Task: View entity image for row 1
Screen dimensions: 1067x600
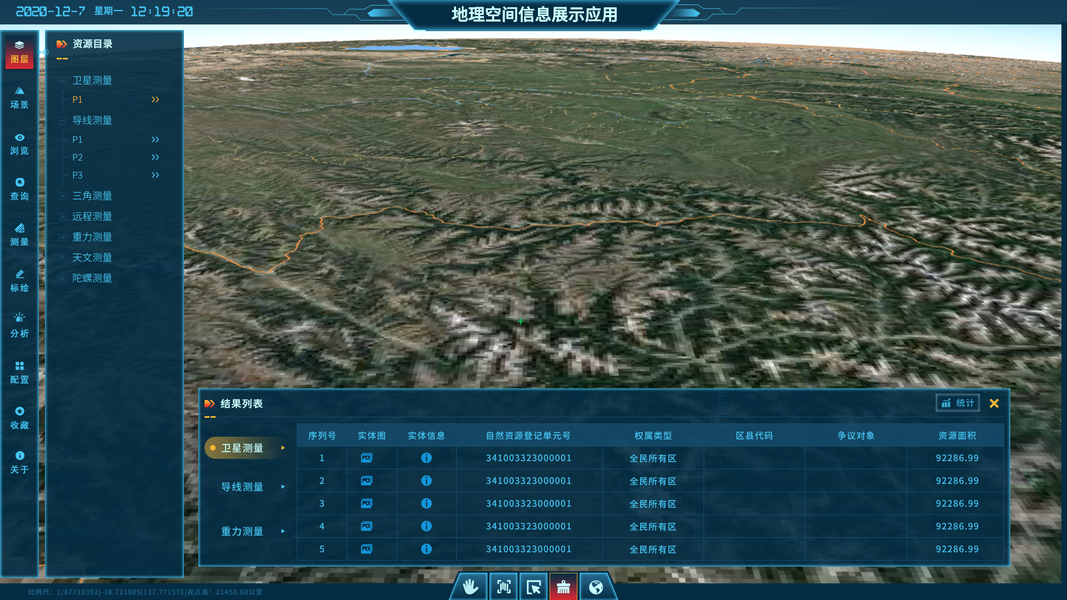Action: coord(366,459)
